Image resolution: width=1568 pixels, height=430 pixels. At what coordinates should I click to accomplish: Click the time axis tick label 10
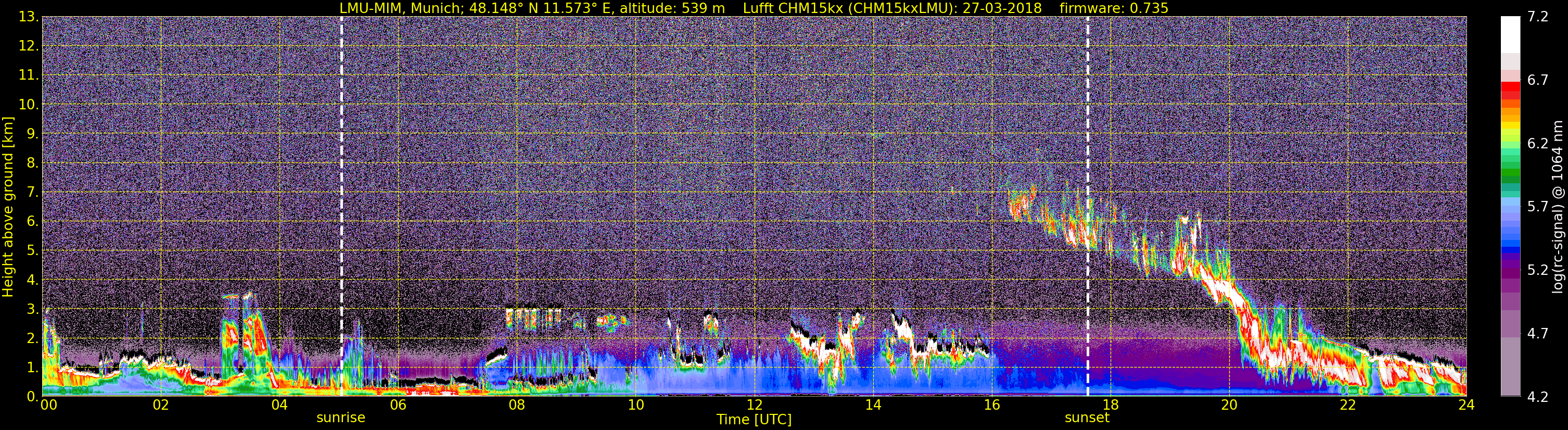(x=635, y=406)
